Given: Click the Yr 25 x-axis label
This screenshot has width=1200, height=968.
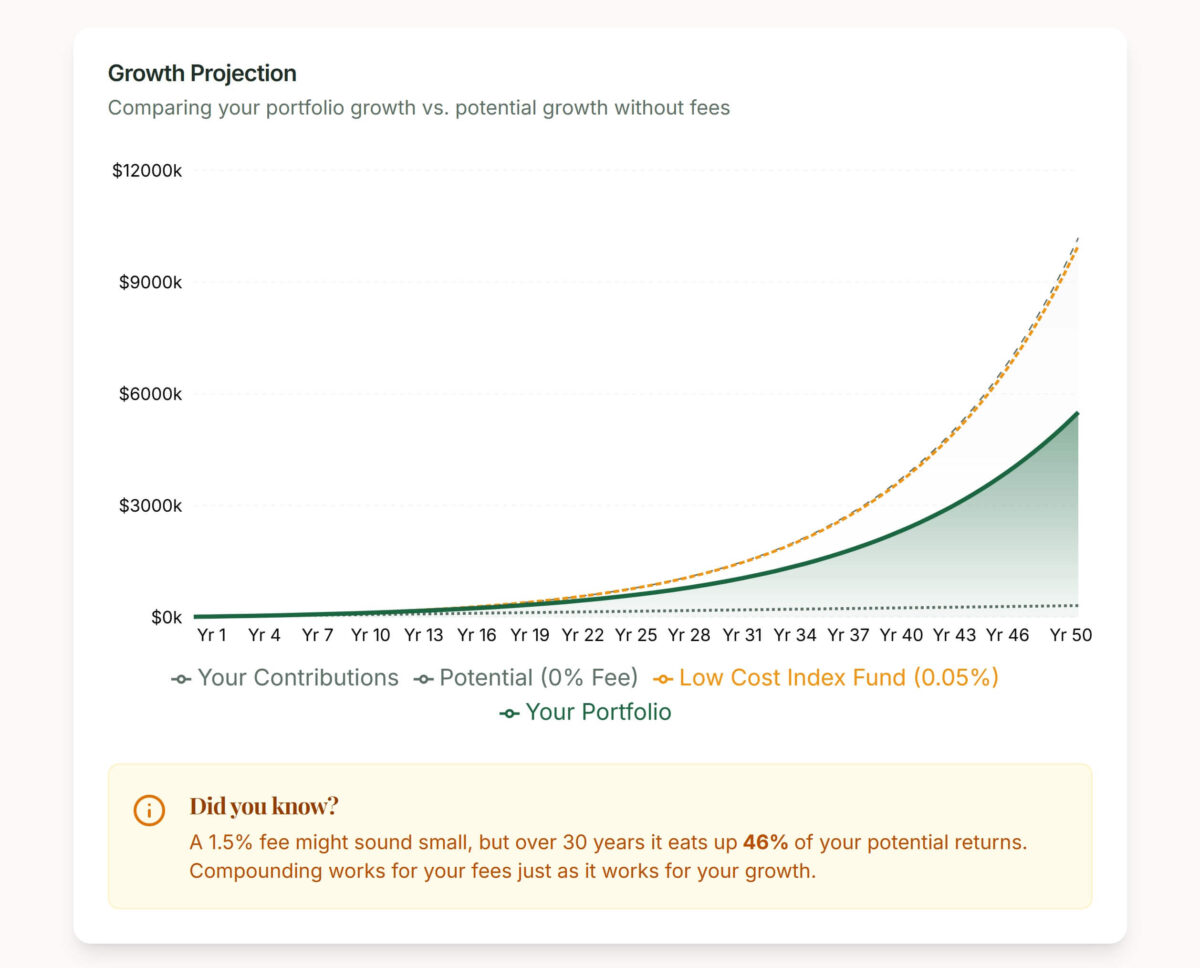Looking at the screenshot, I should coord(635,635).
